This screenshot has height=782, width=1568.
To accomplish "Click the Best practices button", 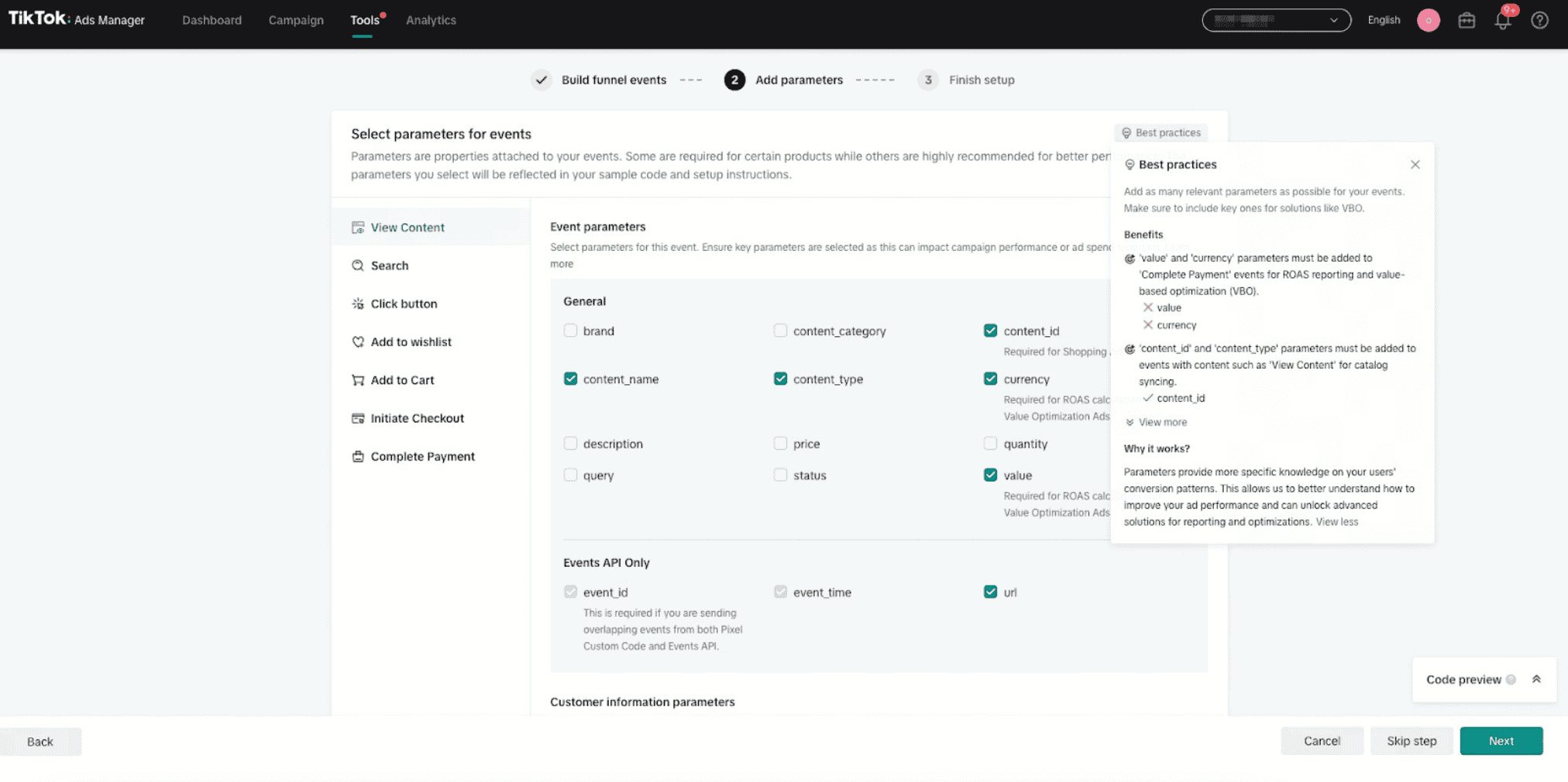I will click(1161, 133).
